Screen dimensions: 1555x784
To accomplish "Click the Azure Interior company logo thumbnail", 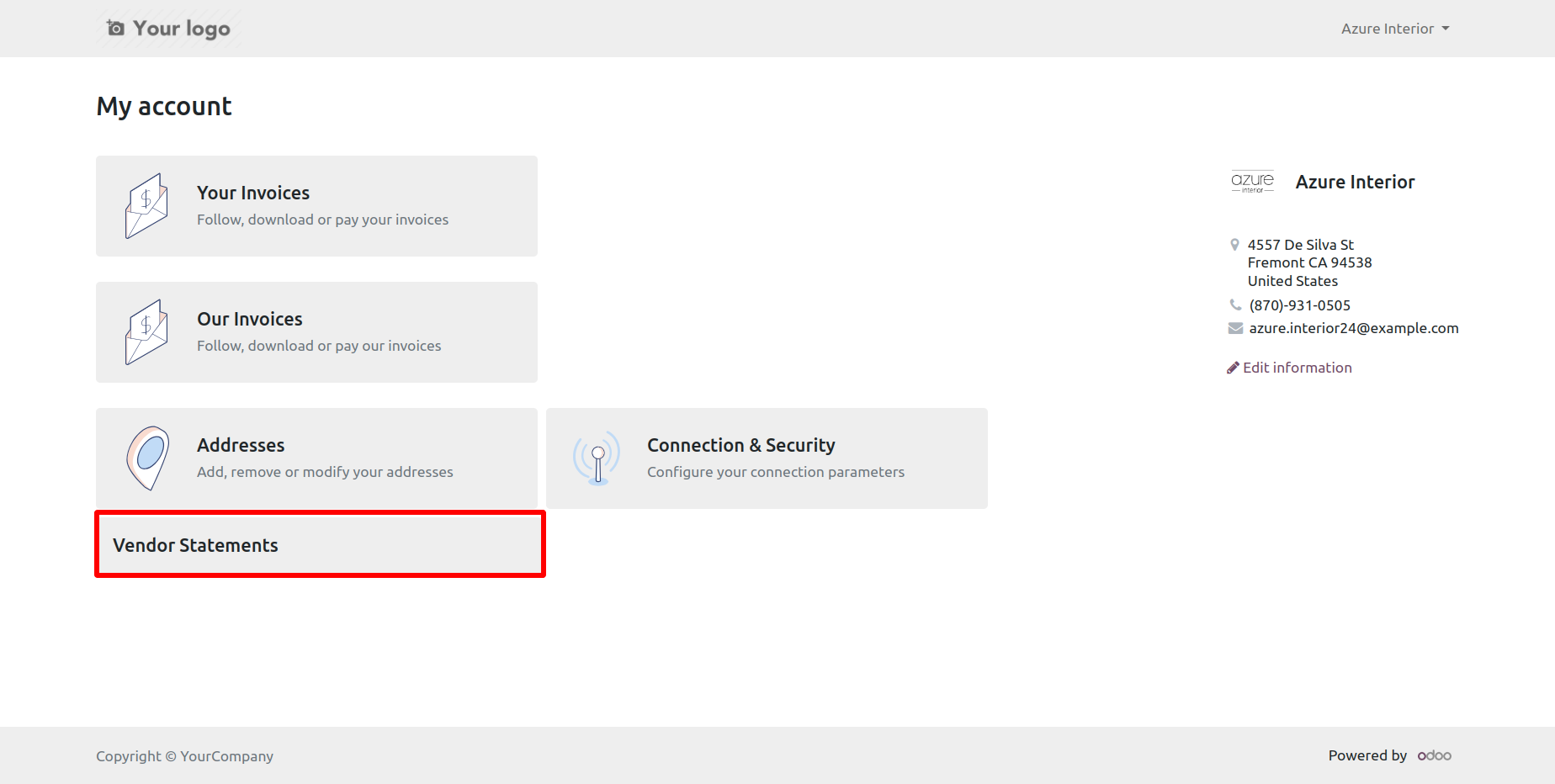I will point(1252,182).
